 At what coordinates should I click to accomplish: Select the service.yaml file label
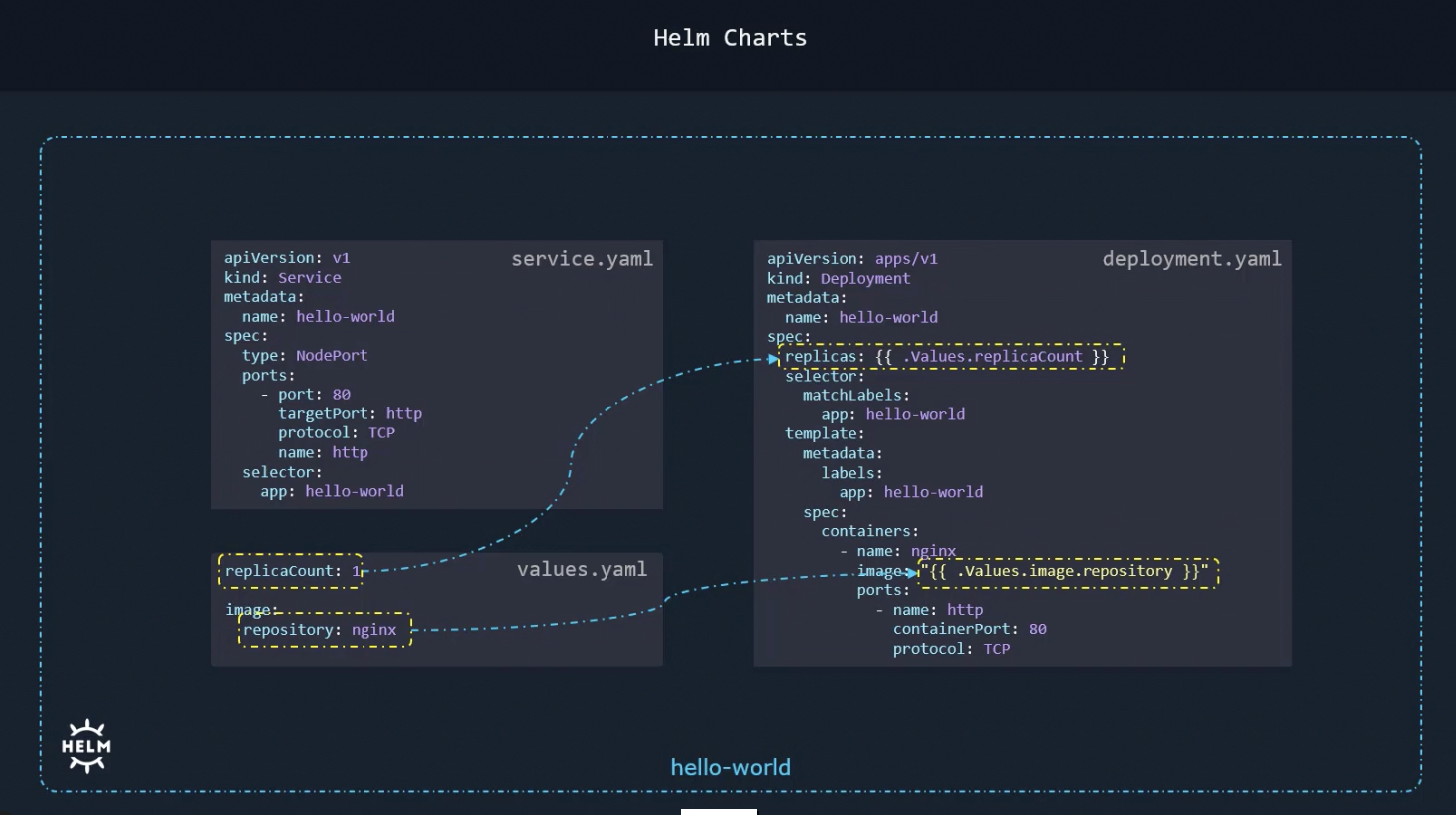(582, 258)
